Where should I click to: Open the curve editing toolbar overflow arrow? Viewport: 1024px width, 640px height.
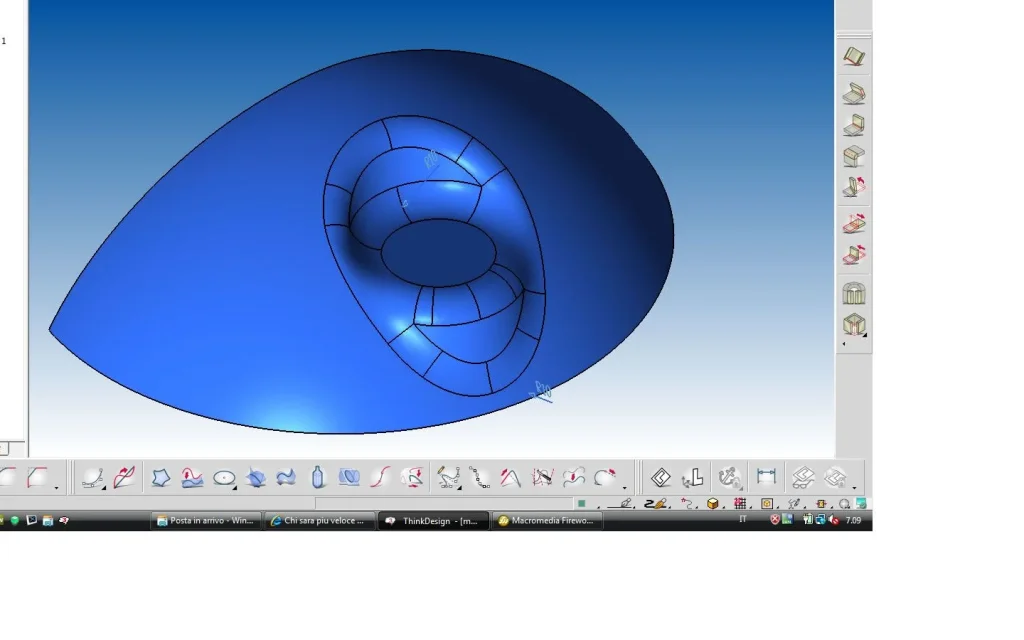(x=625, y=488)
